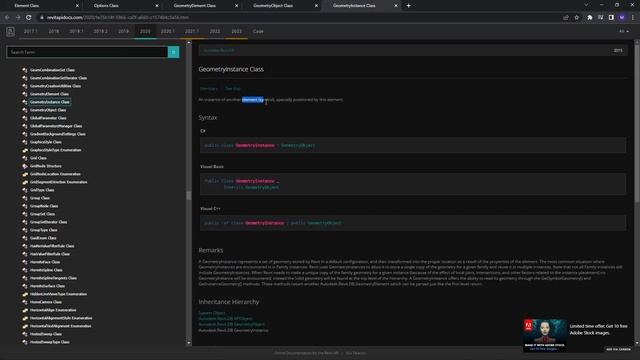The height and width of the screenshot is (360, 640).
Task: Open Autodesk.Revit.DB.GeometryObject hierarchy link
Action: tap(231, 324)
